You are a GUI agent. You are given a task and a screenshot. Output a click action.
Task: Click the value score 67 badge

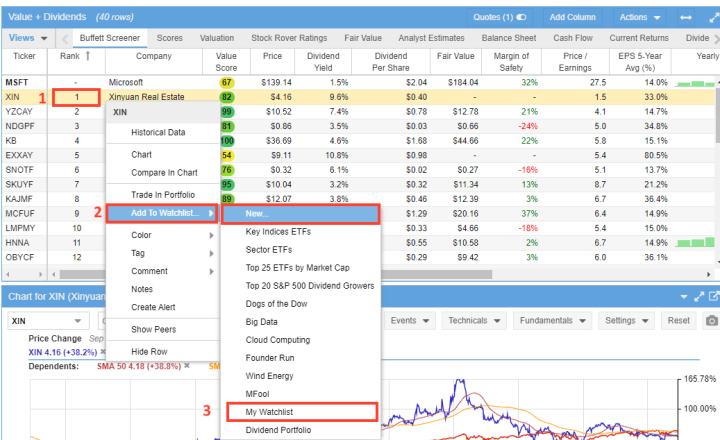[226, 83]
